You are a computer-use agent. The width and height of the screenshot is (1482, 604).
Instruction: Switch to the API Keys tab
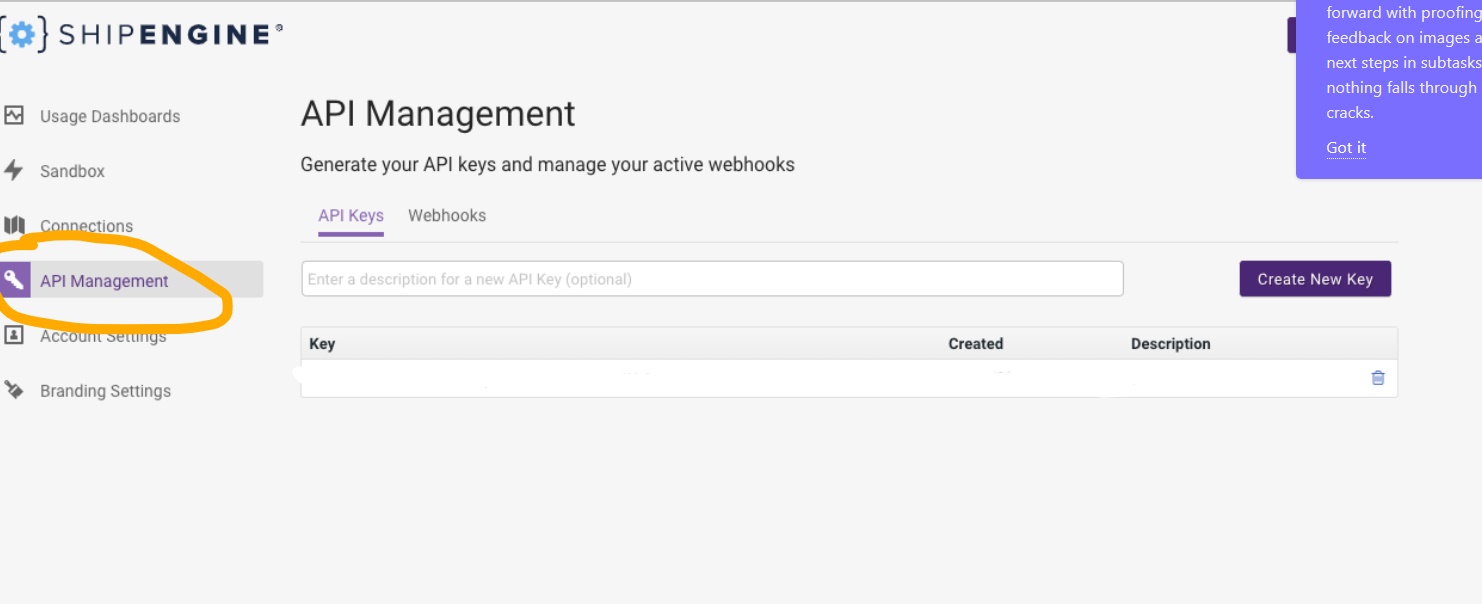click(351, 215)
